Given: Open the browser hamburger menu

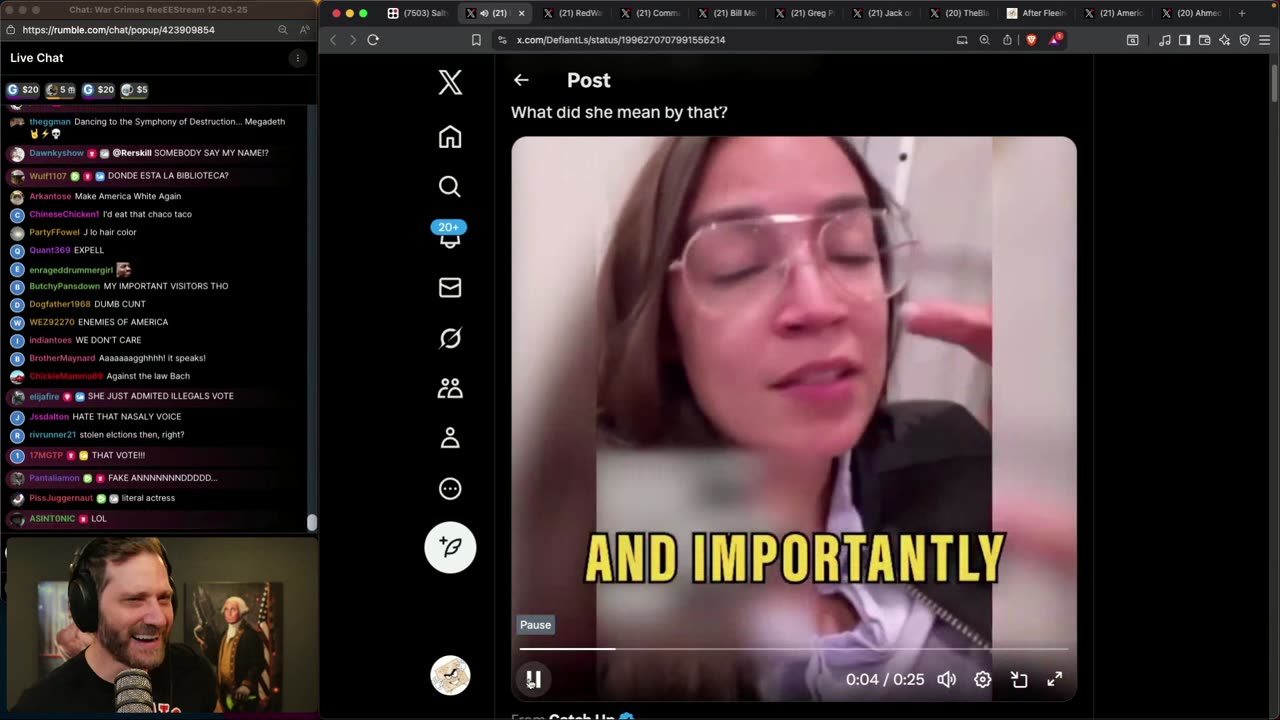Looking at the screenshot, I should [1265, 40].
